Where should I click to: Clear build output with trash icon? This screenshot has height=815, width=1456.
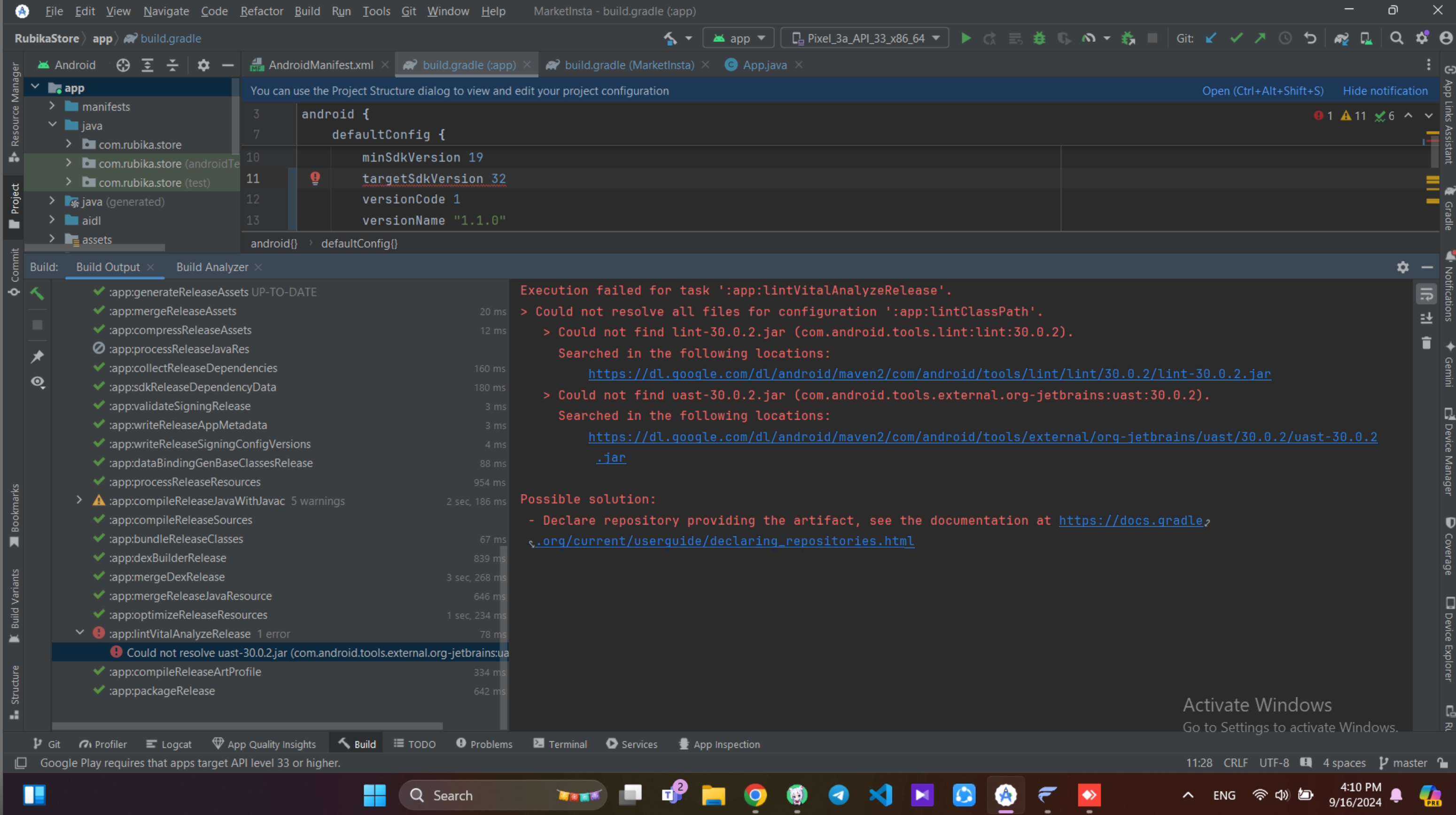click(1426, 343)
